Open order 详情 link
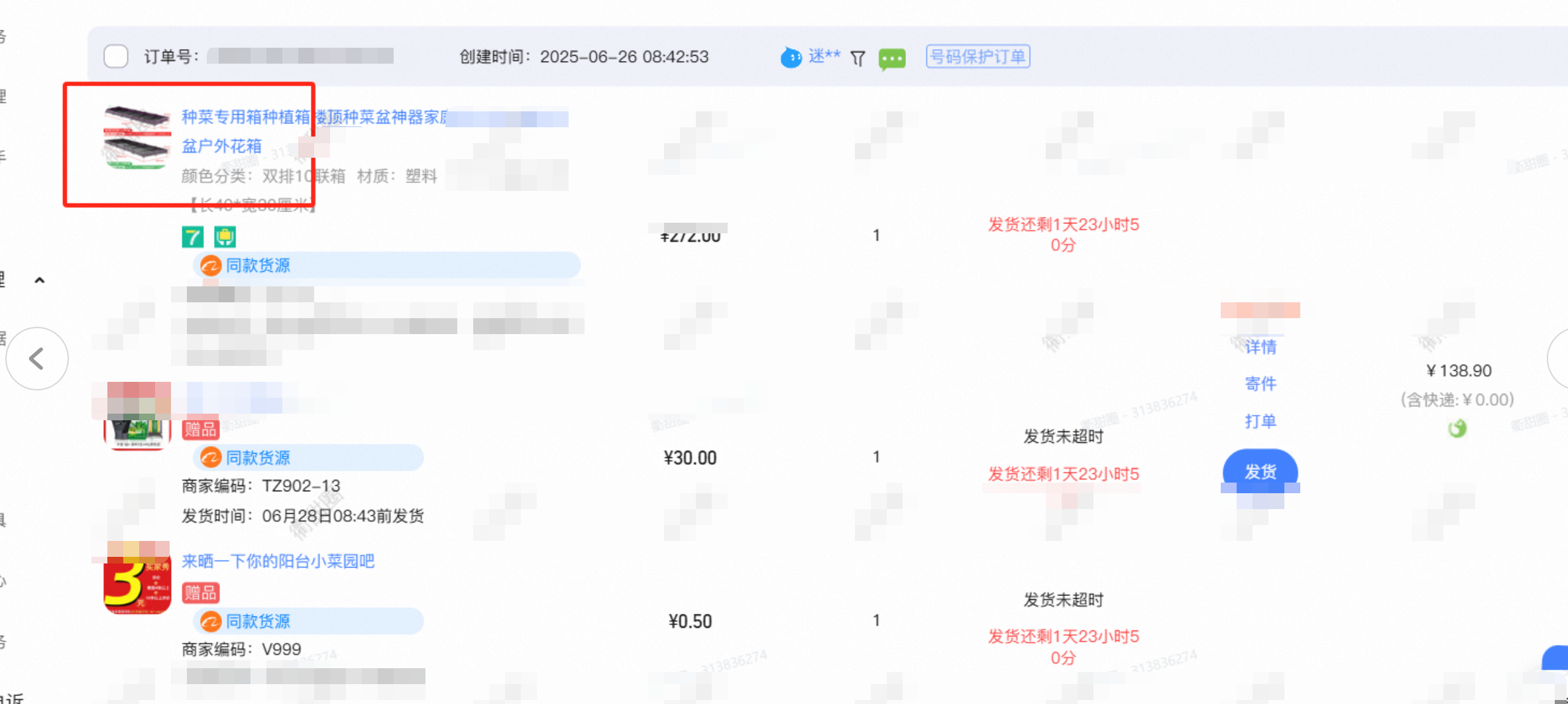This screenshot has height=704, width=1568. click(1260, 347)
